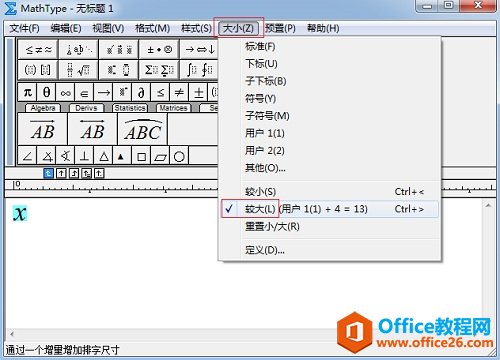
Task: Switch to the Matrices tab
Action: [x=173, y=108]
